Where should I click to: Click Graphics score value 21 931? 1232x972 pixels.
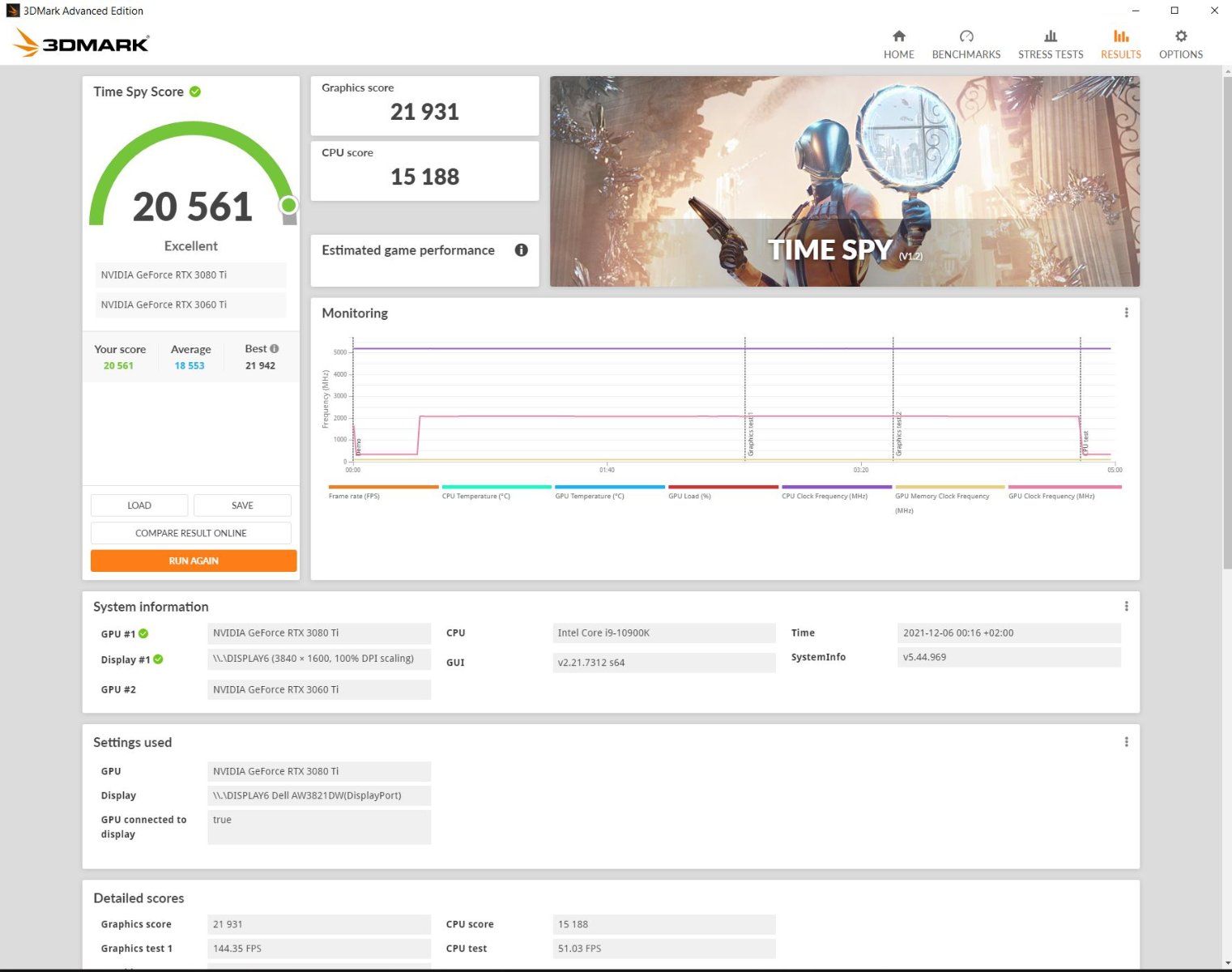click(x=424, y=112)
